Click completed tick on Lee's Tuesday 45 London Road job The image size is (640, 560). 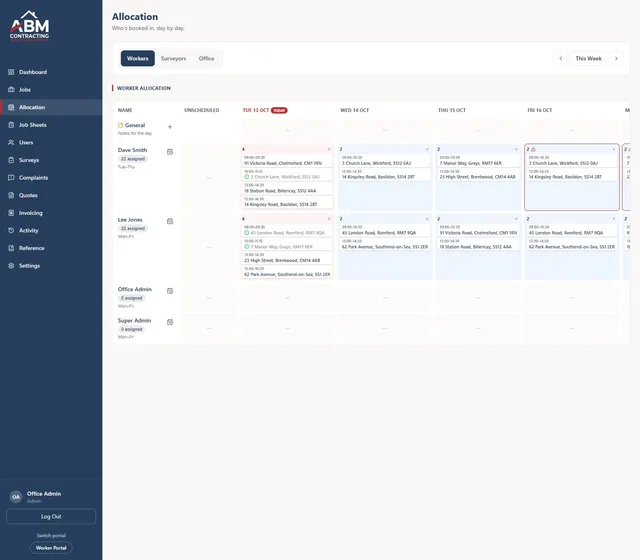(247, 233)
